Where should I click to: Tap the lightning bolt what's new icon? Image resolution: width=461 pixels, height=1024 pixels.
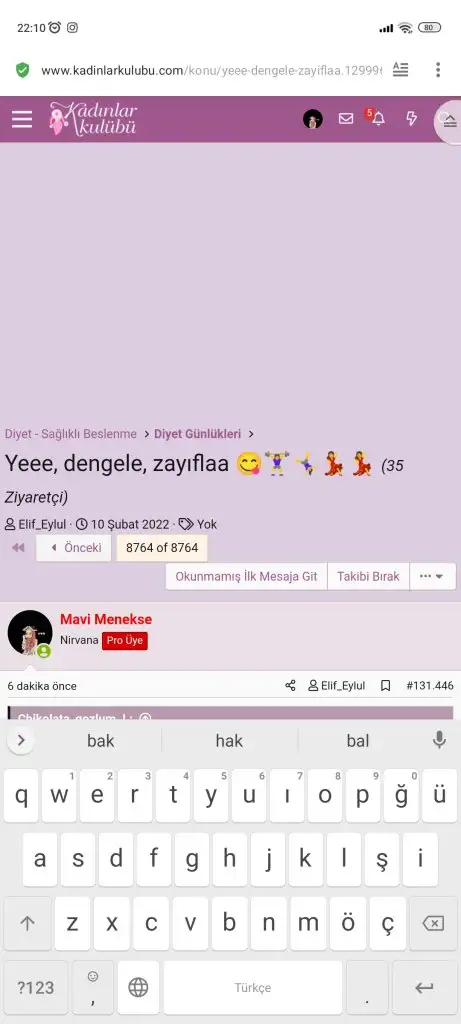click(411, 119)
